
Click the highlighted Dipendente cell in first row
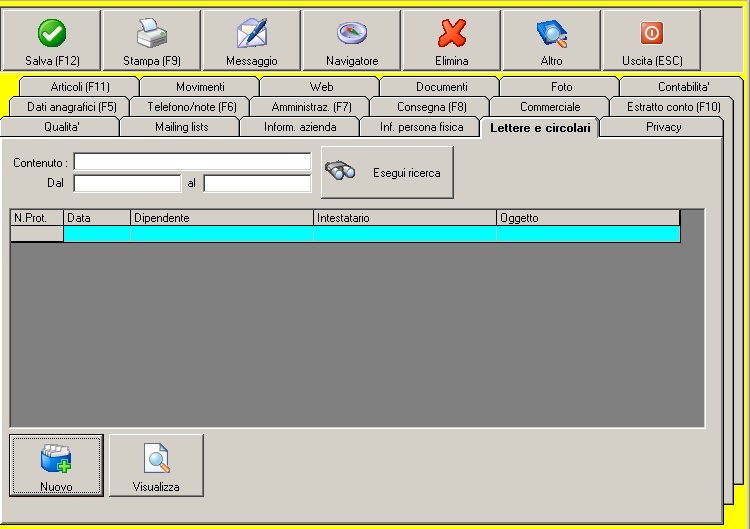point(222,234)
